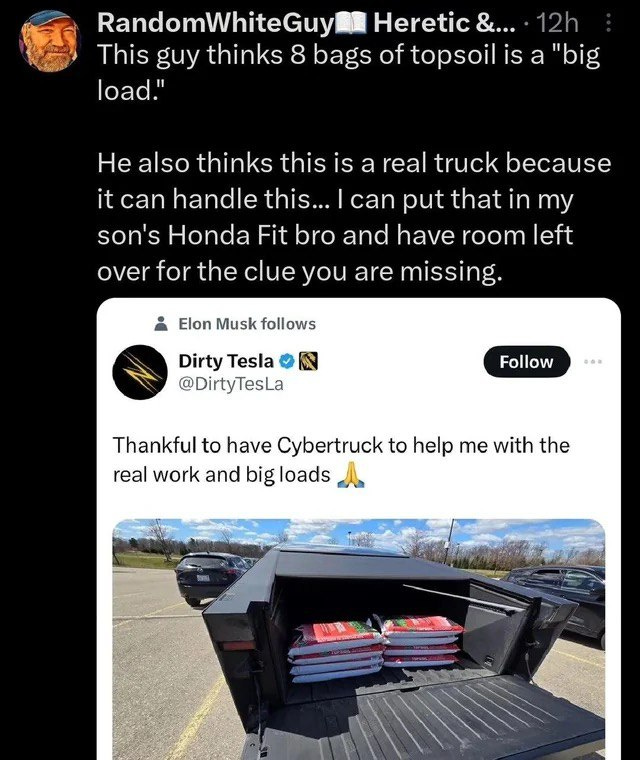Click the RandomWhiteGuy display name

click(216, 23)
